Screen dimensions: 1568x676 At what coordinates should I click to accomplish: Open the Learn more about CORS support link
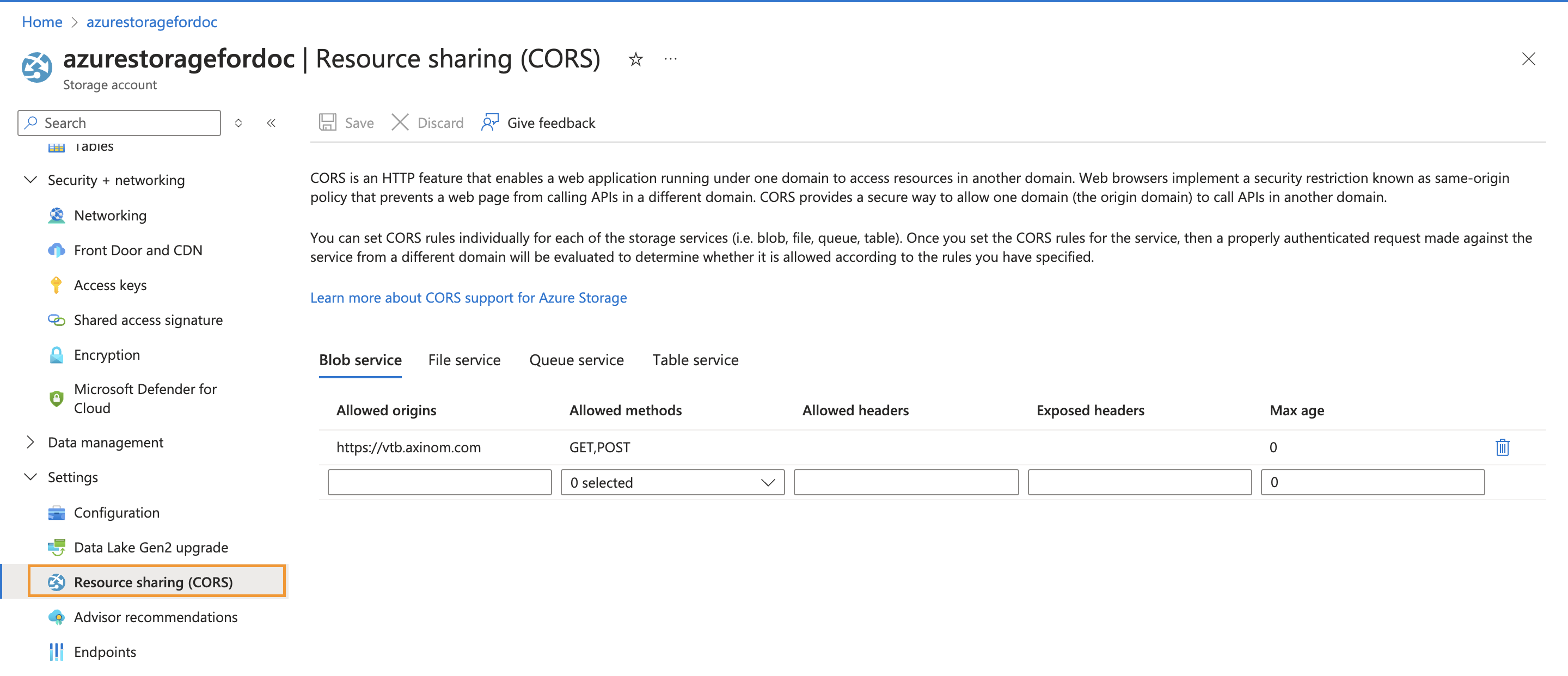468,298
